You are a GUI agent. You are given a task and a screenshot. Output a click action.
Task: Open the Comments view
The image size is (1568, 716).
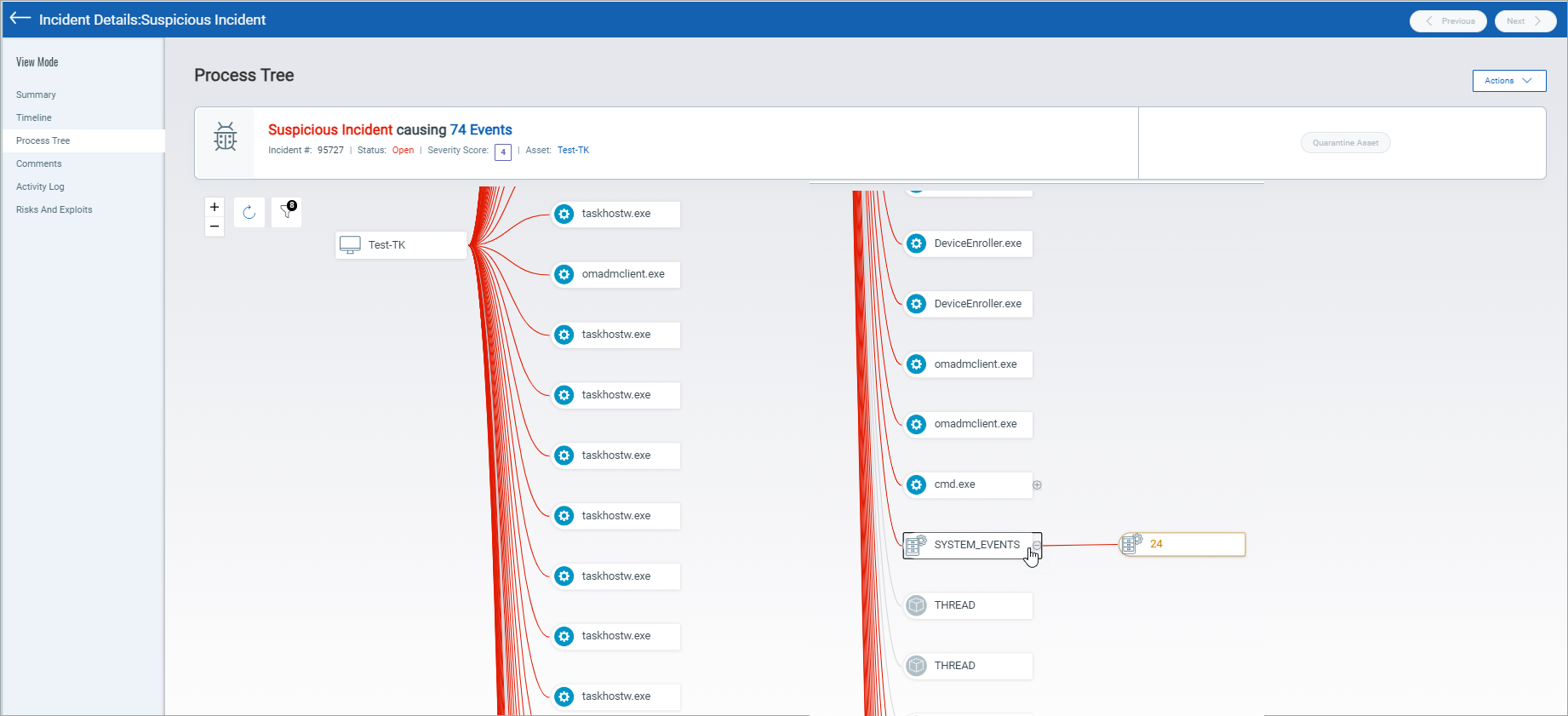point(39,163)
